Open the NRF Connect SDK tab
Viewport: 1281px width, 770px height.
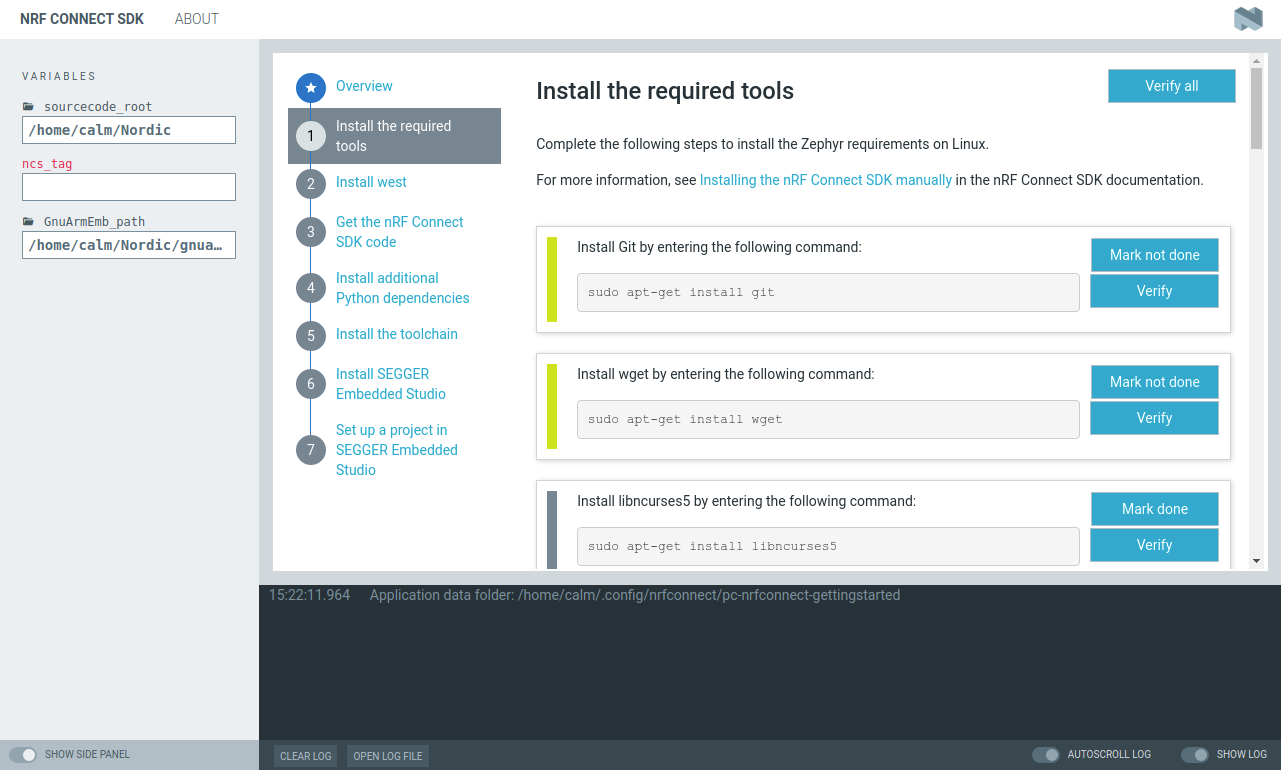[82, 19]
